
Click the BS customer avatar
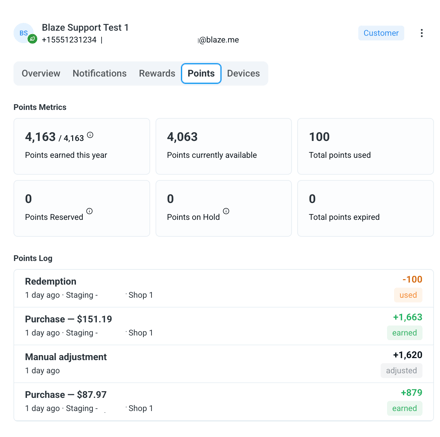(x=23, y=33)
